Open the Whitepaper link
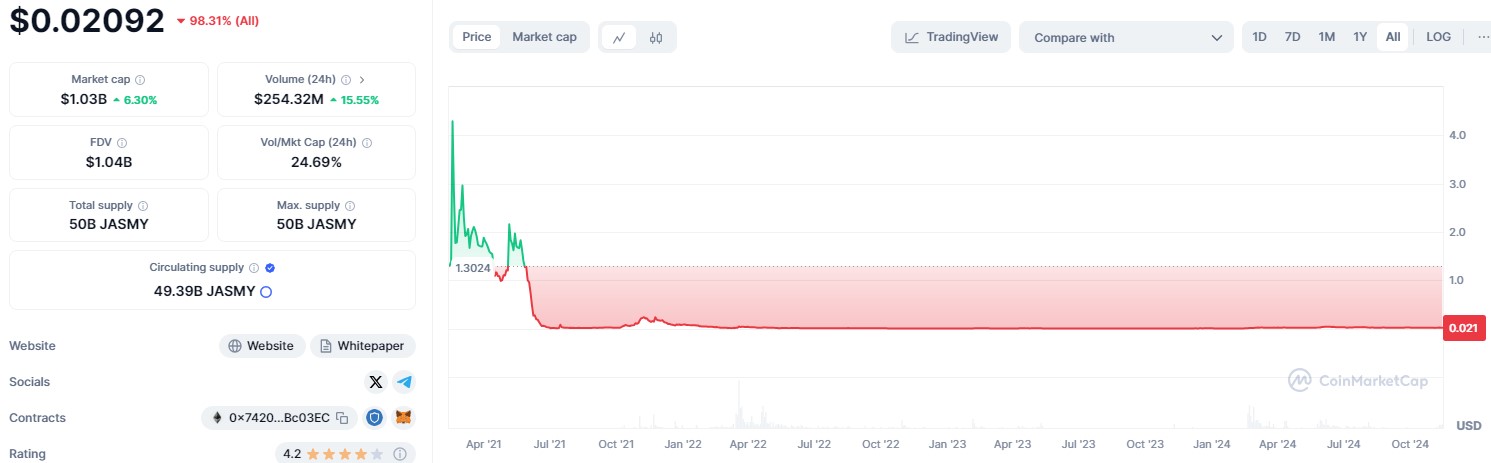This screenshot has width=1491, height=463. [x=362, y=346]
